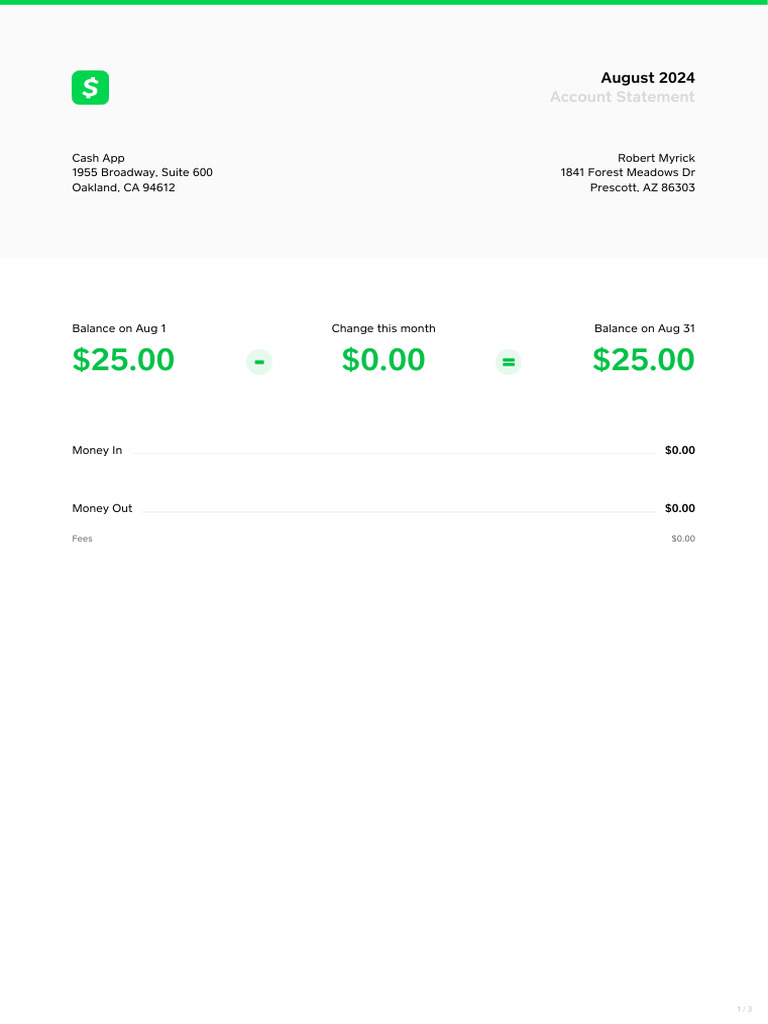
Task: Select the 1955 Broadway, Suite 600 address line
Action: (x=142, y=173)
